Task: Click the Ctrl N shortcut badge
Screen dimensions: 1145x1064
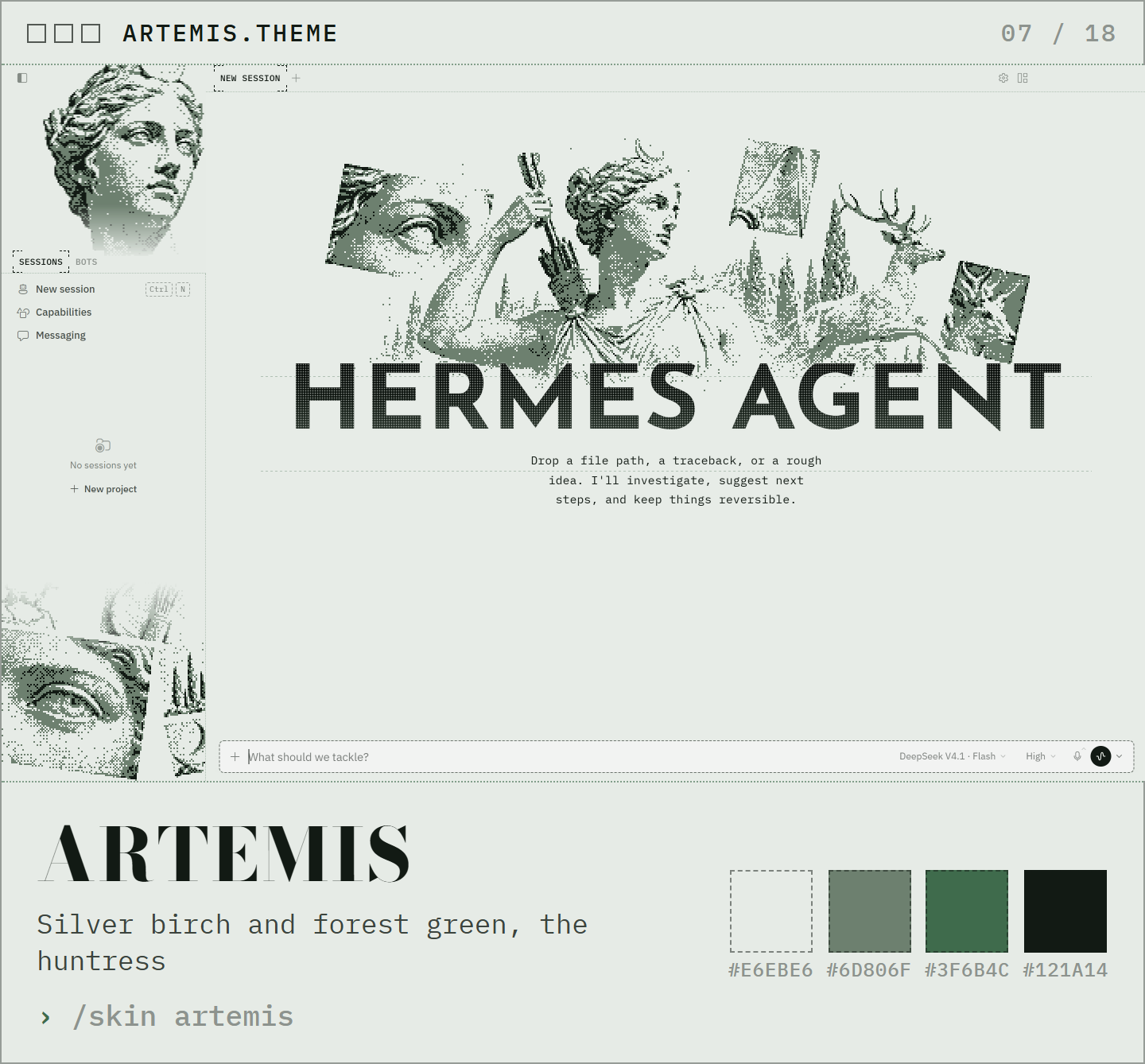Action: click(168, 289)
